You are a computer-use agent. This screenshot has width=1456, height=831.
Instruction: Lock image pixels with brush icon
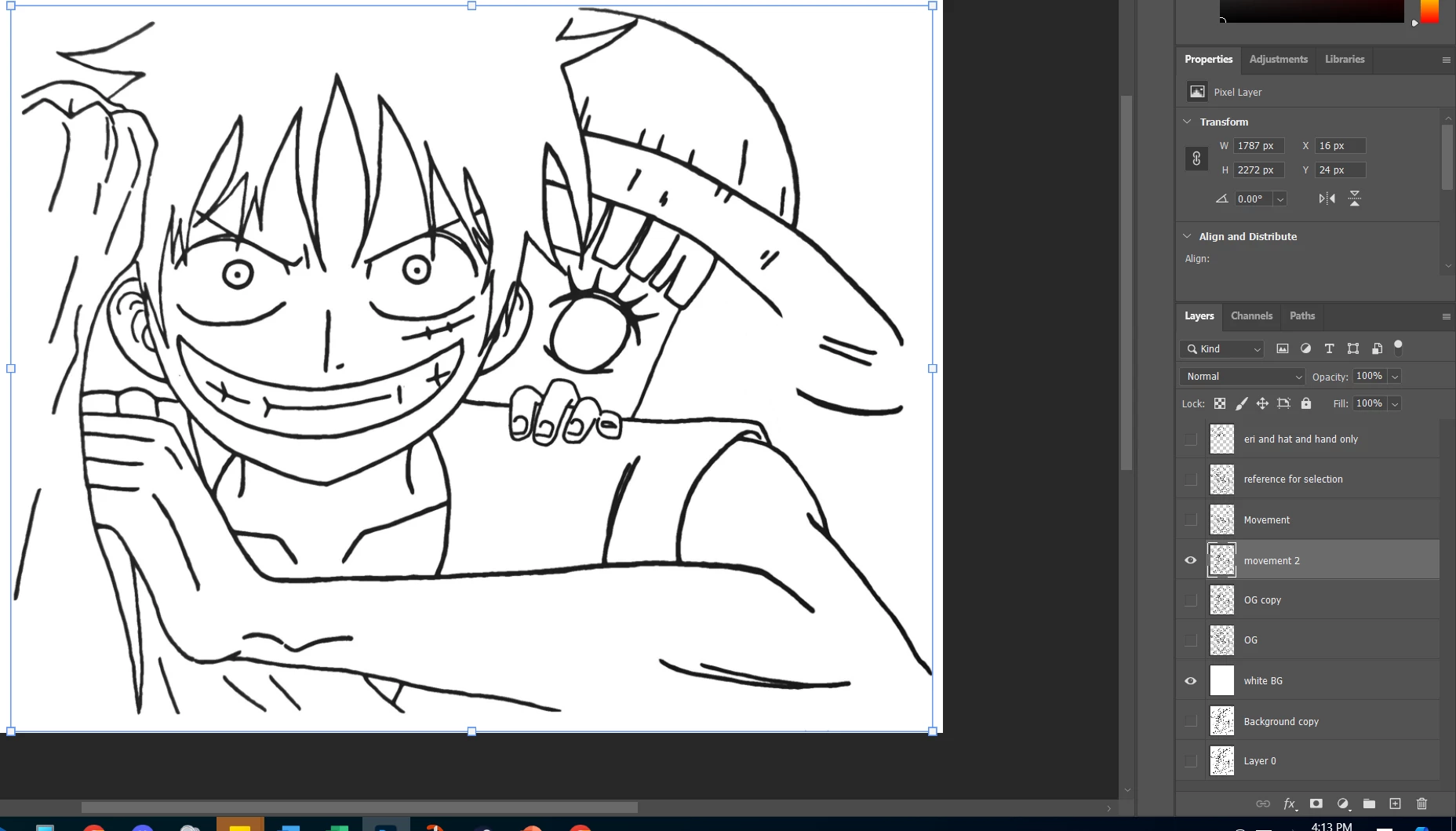(x=1241, y=403)
